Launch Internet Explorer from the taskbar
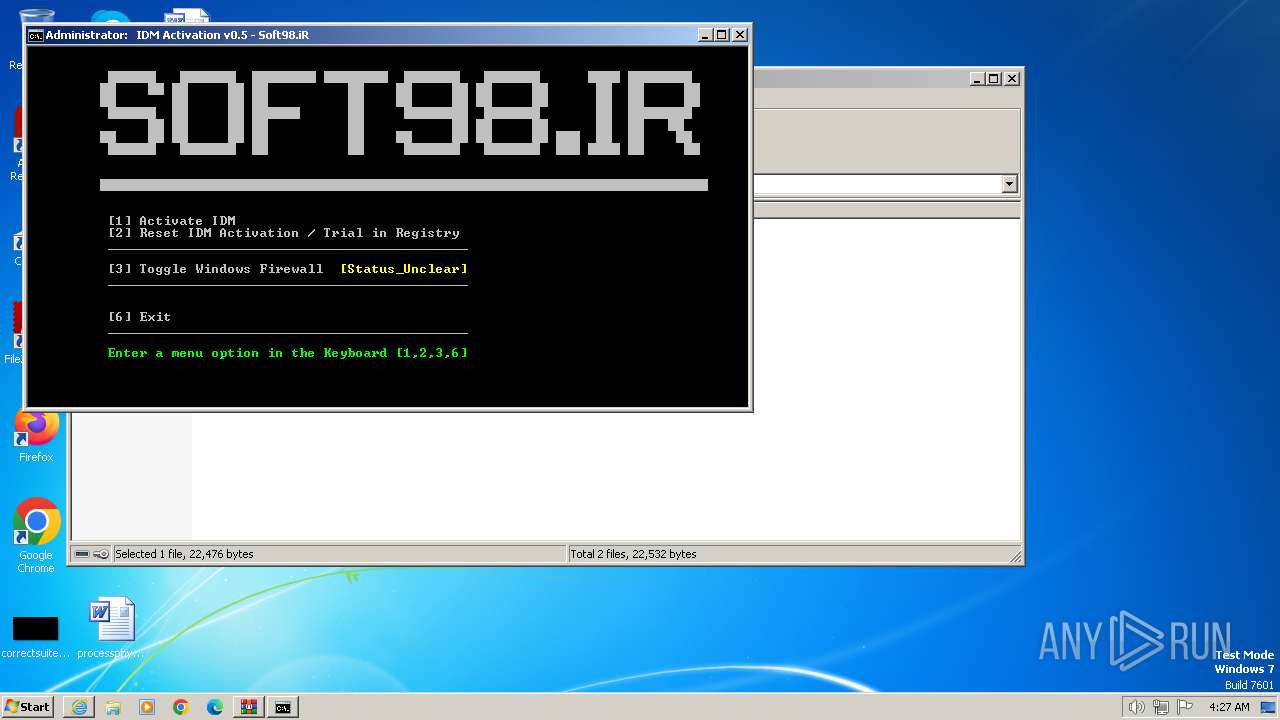The image size is (1280, 720). point(79,707)
